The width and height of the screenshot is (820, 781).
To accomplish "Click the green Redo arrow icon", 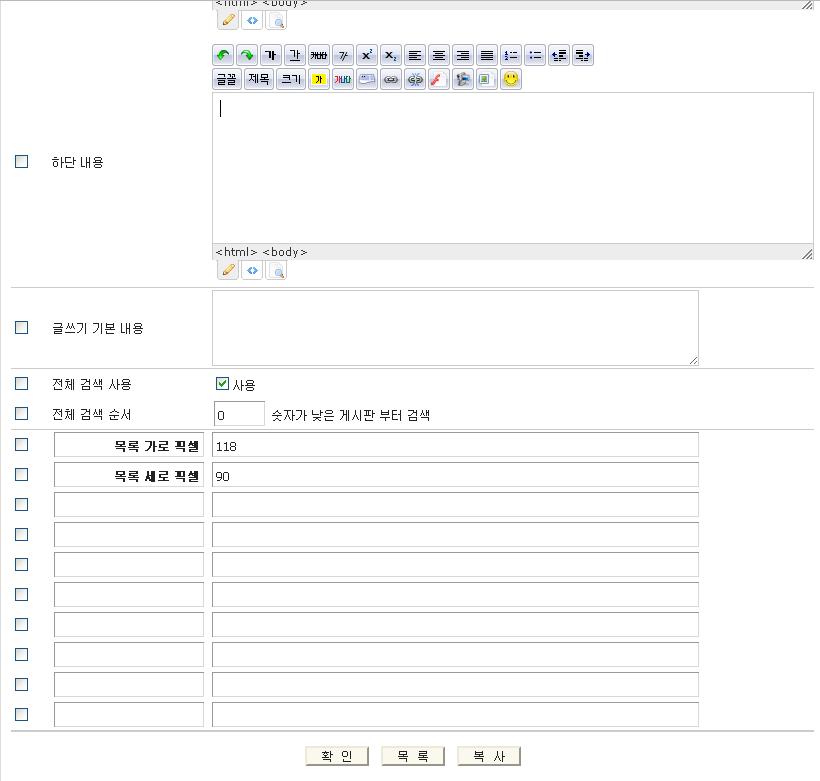I will pyautogui.click(x=247, y=55).
